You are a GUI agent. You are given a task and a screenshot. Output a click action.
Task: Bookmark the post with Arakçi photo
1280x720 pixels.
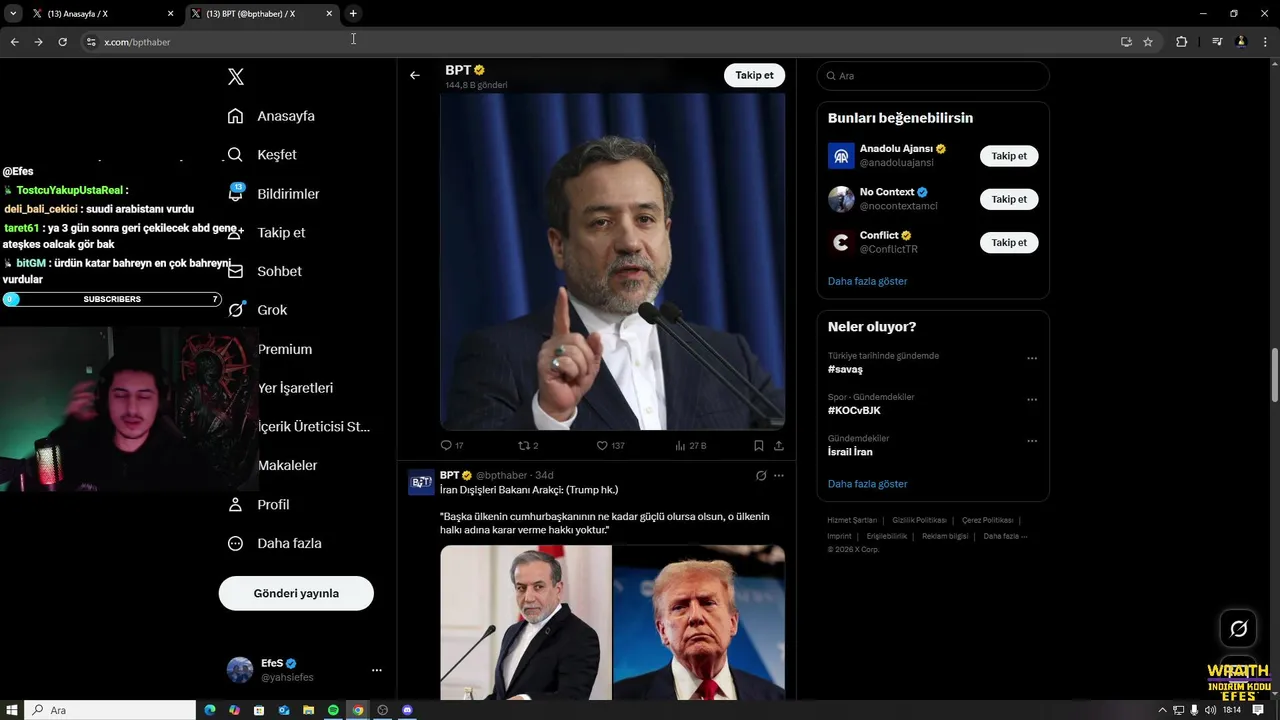(758, 445)
